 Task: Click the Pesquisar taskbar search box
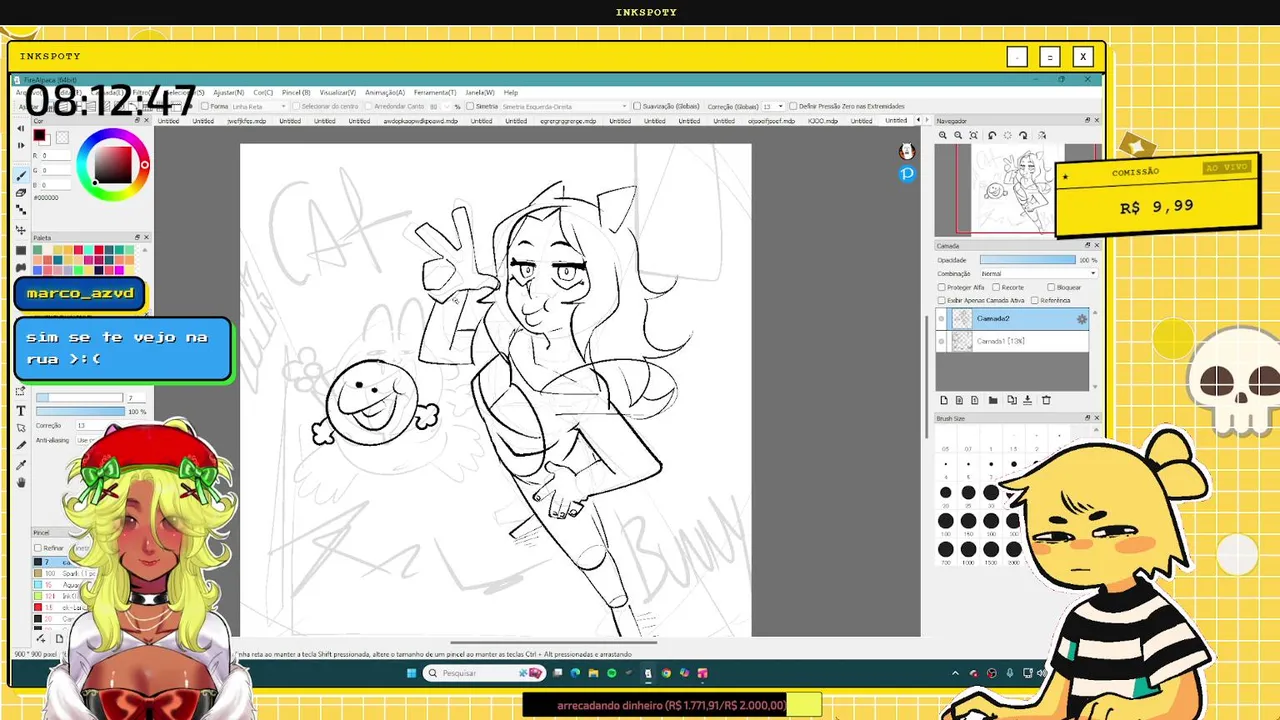pos(485,673)
